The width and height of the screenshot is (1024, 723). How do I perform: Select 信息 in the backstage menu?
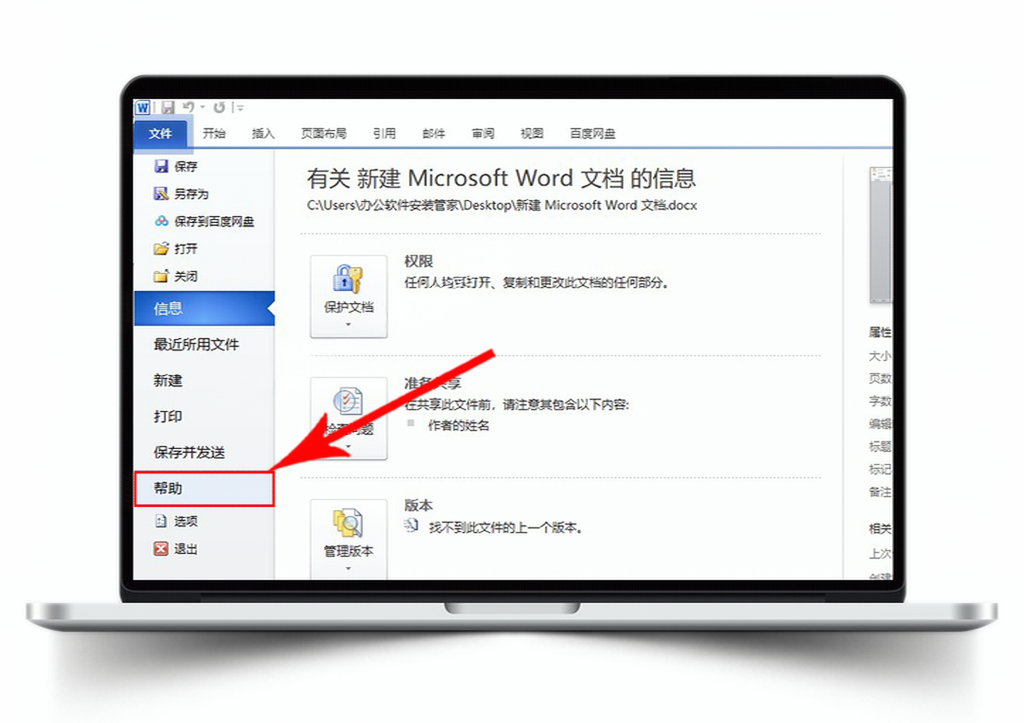point(204,308)
